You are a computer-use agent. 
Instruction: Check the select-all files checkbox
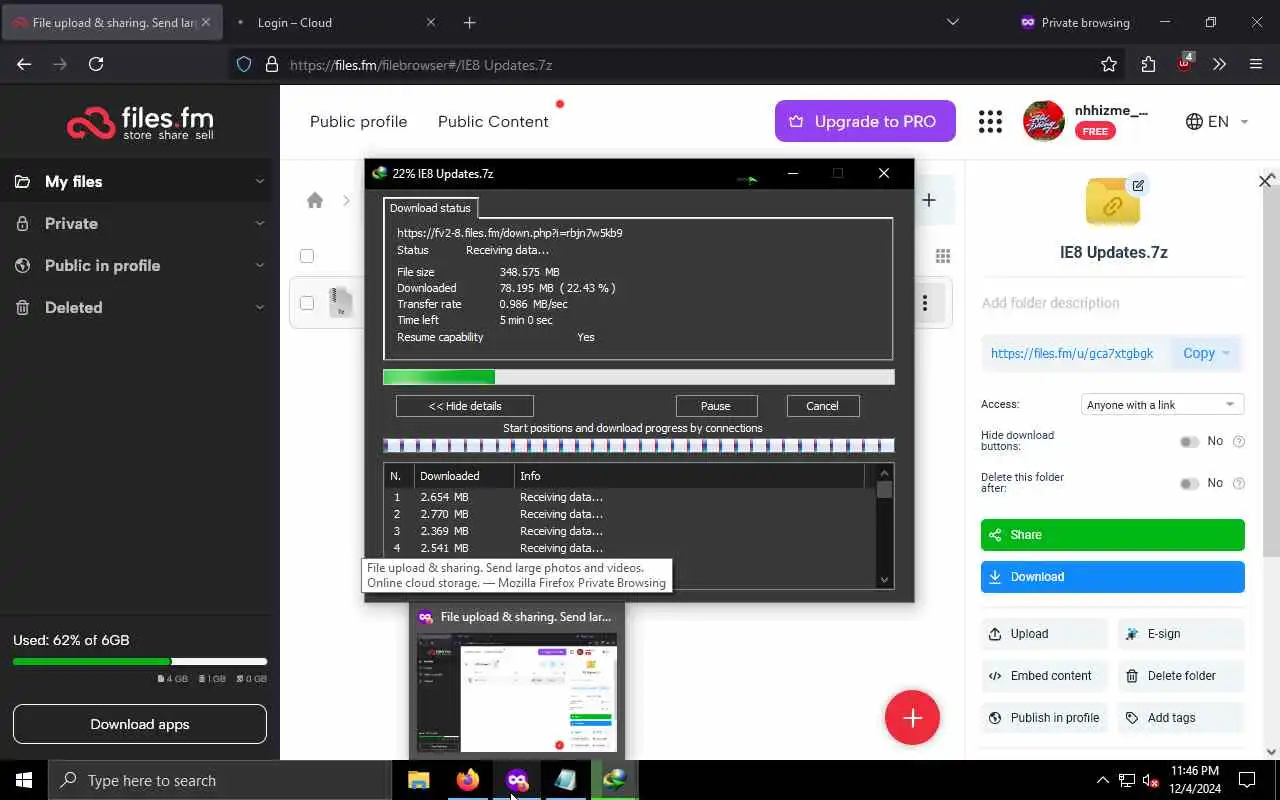tap(307, 256)
